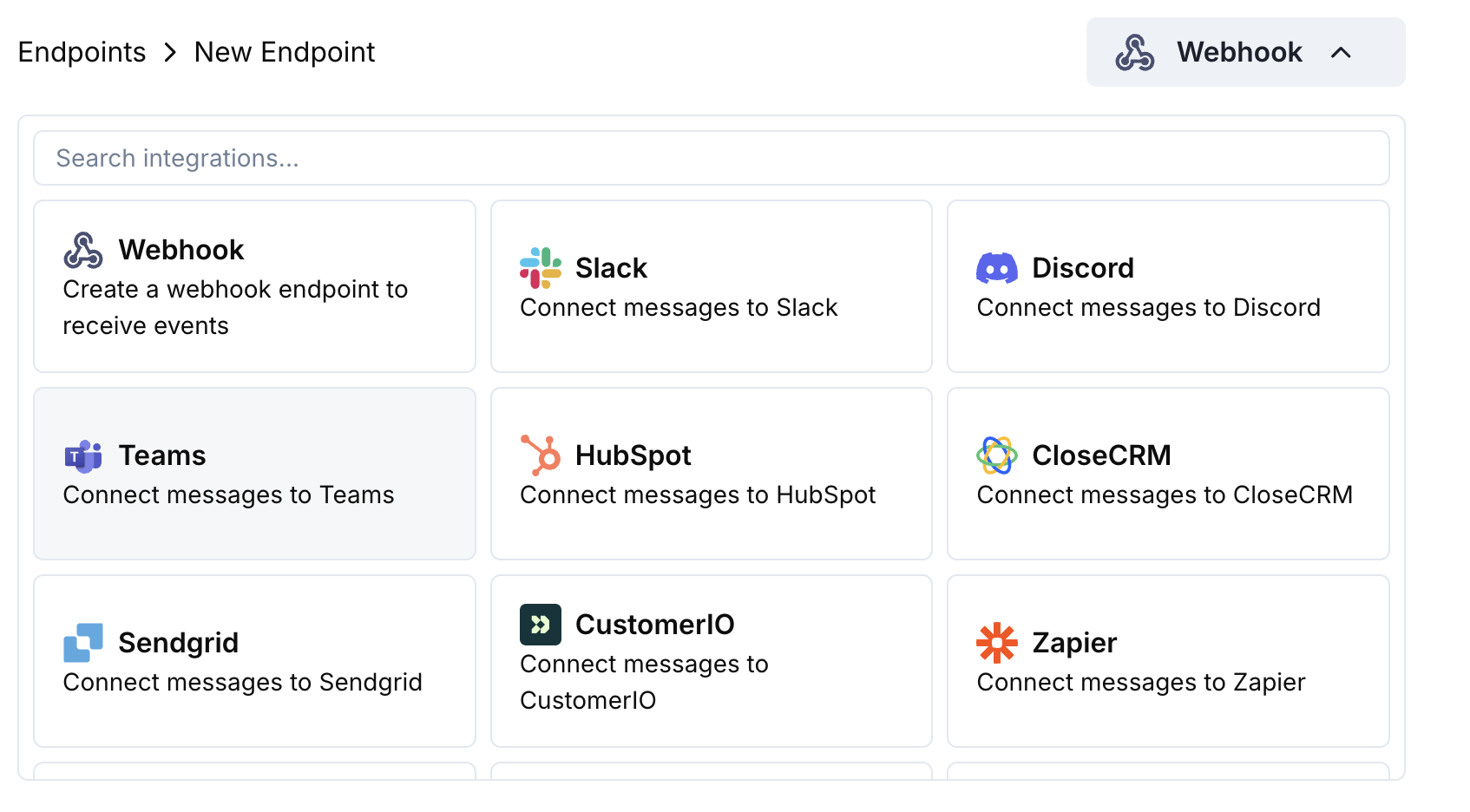The image size is (1470, 812).
Task: Select Connect messages to Teams option
Action: pyautogui.click(x=228, y=495)
